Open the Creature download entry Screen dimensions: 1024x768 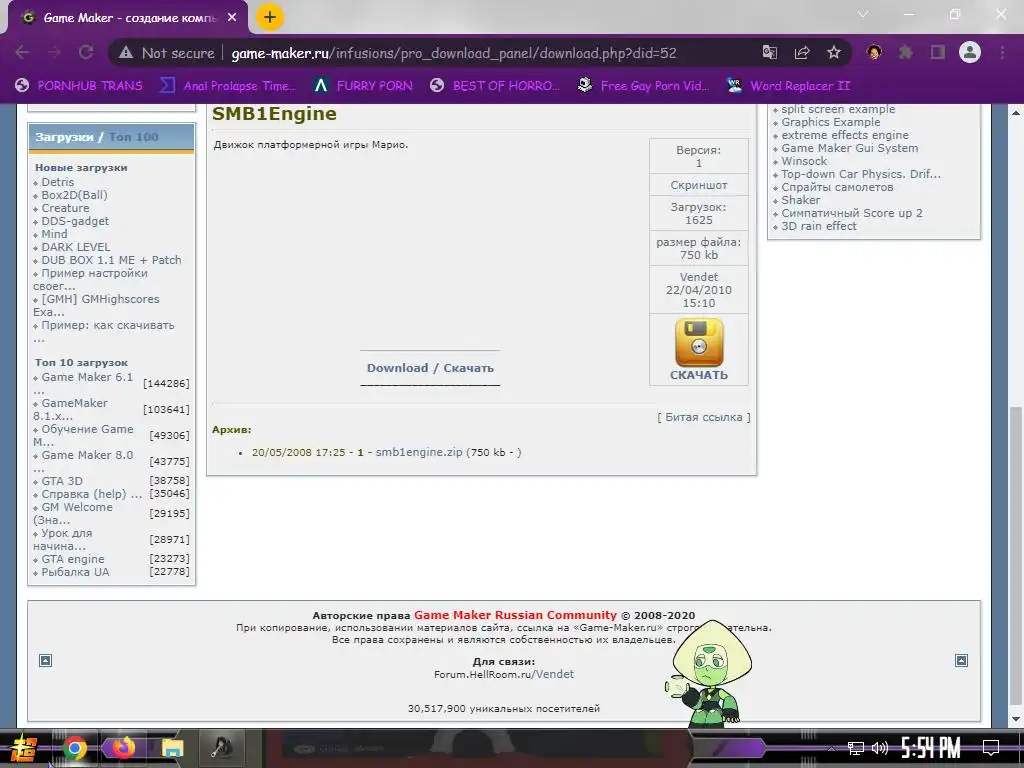65,208
